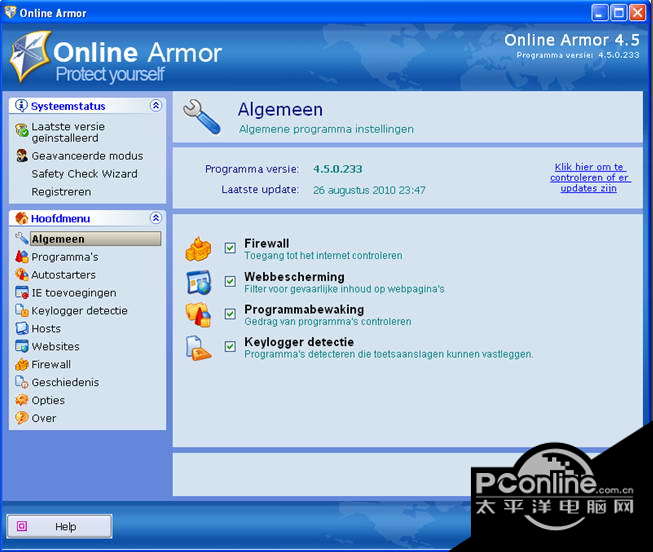Screen dimensions: 653x552
Task: Collapse the Hoofdmenu panel
Action: [156, 217]
